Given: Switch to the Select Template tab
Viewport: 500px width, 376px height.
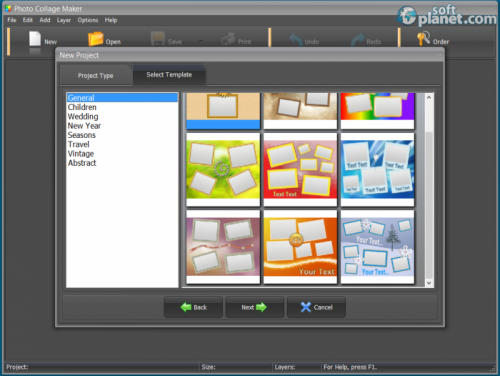Looking at the screenshot, I should pyautogui.click(x=169, y=75).
